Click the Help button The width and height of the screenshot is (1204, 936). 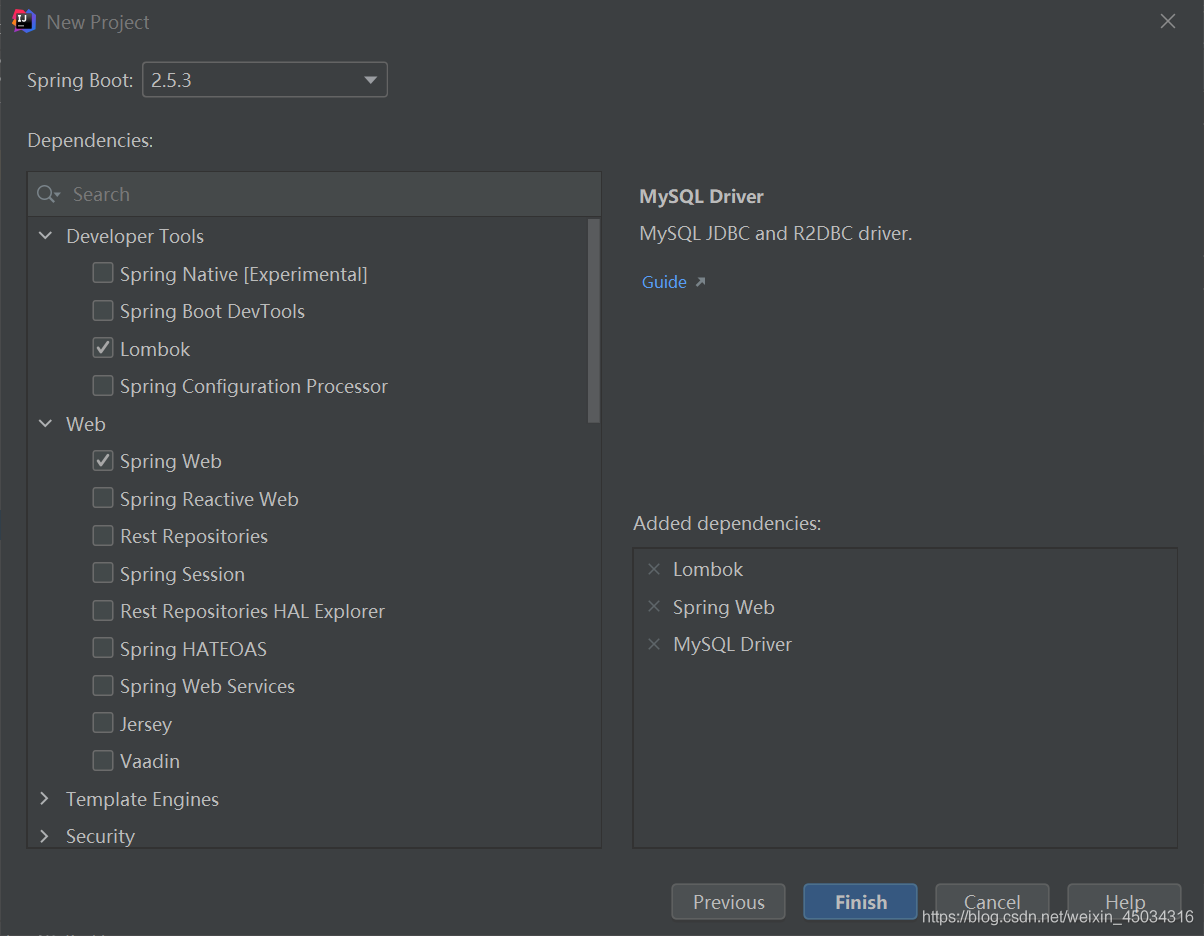click(x=1124, y=902)
